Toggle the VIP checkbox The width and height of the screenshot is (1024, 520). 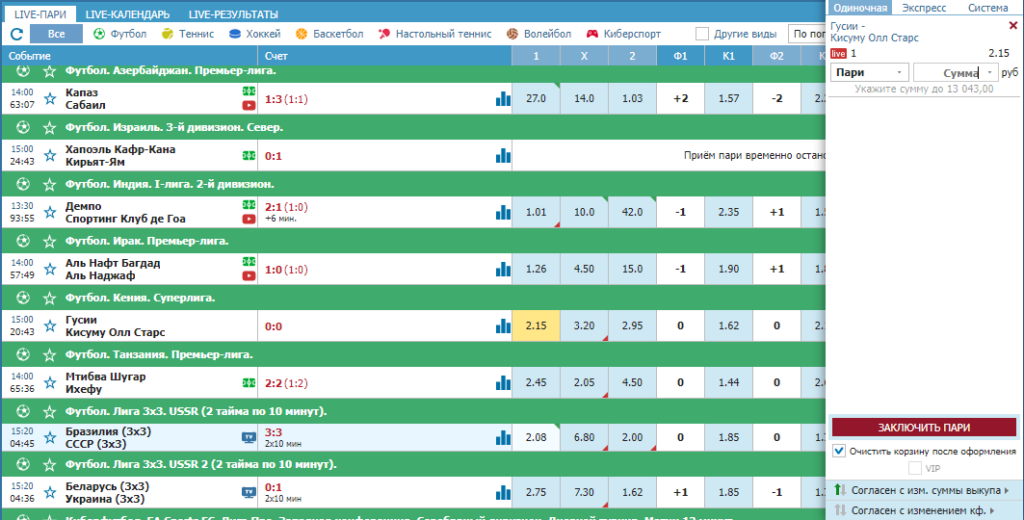click(915, 468)
